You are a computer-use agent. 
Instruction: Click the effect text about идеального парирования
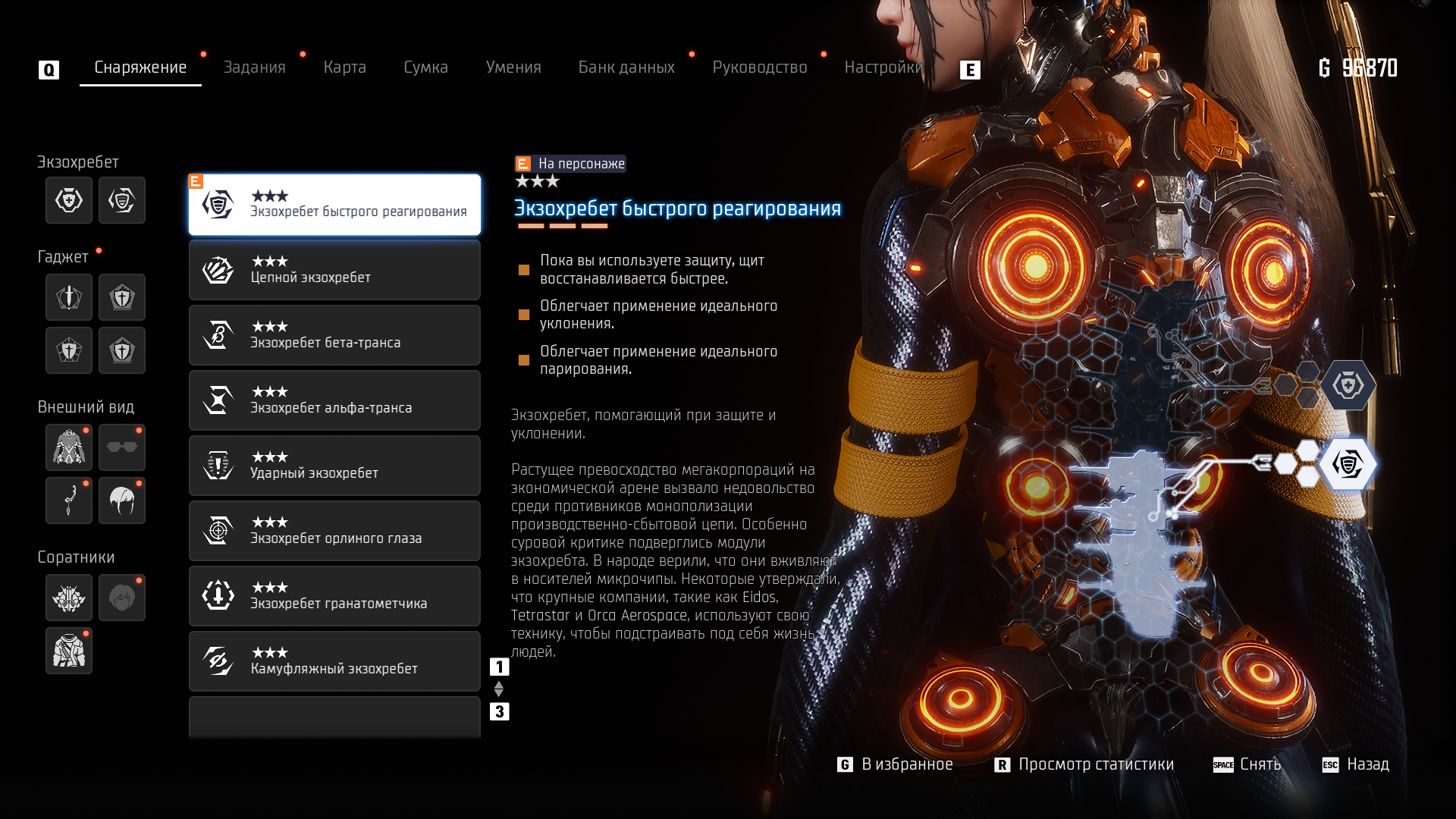pos(658,360)
